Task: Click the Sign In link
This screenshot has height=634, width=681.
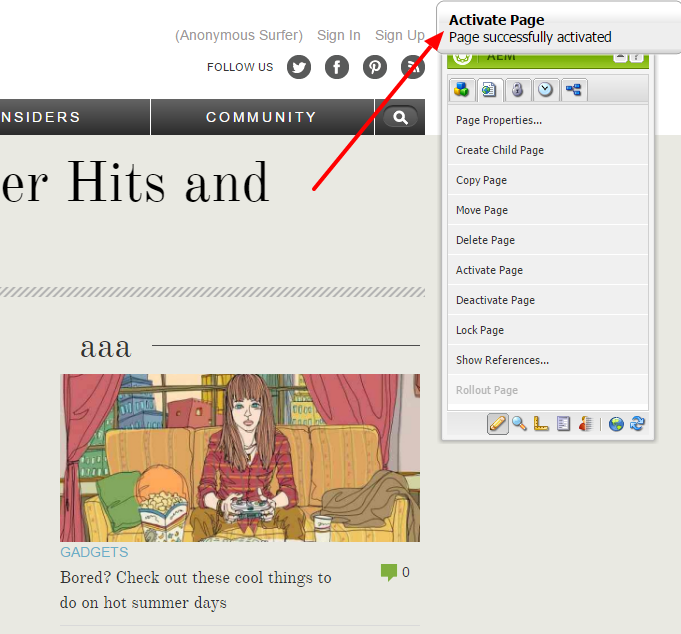Action: pos(339,35)
